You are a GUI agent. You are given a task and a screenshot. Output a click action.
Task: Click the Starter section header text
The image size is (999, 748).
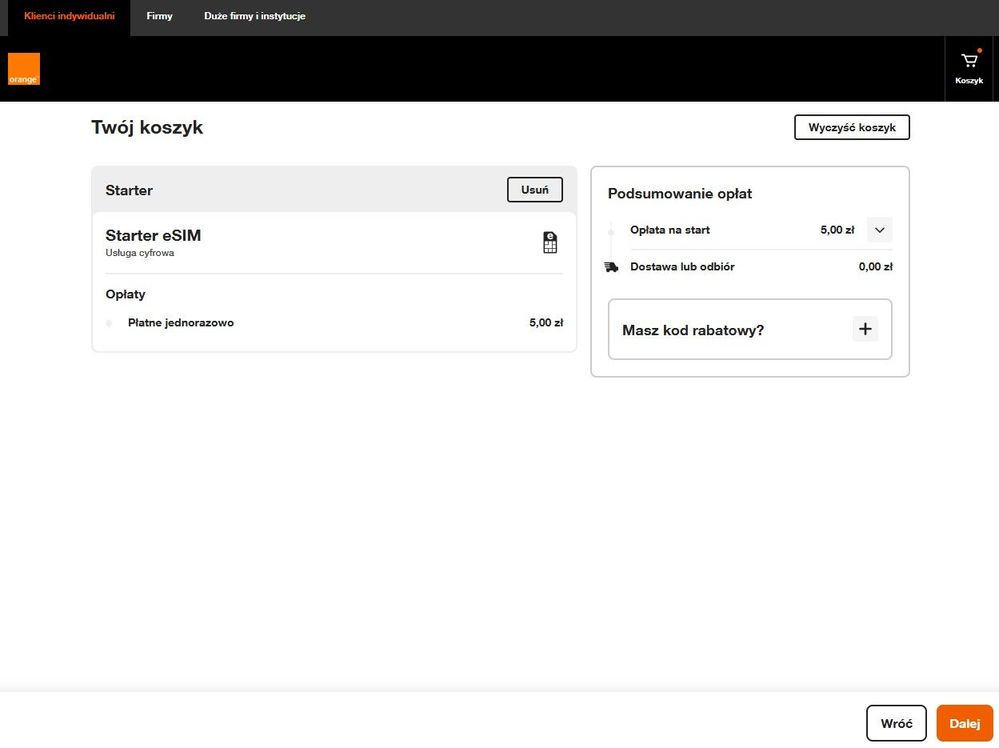[129, 190]
